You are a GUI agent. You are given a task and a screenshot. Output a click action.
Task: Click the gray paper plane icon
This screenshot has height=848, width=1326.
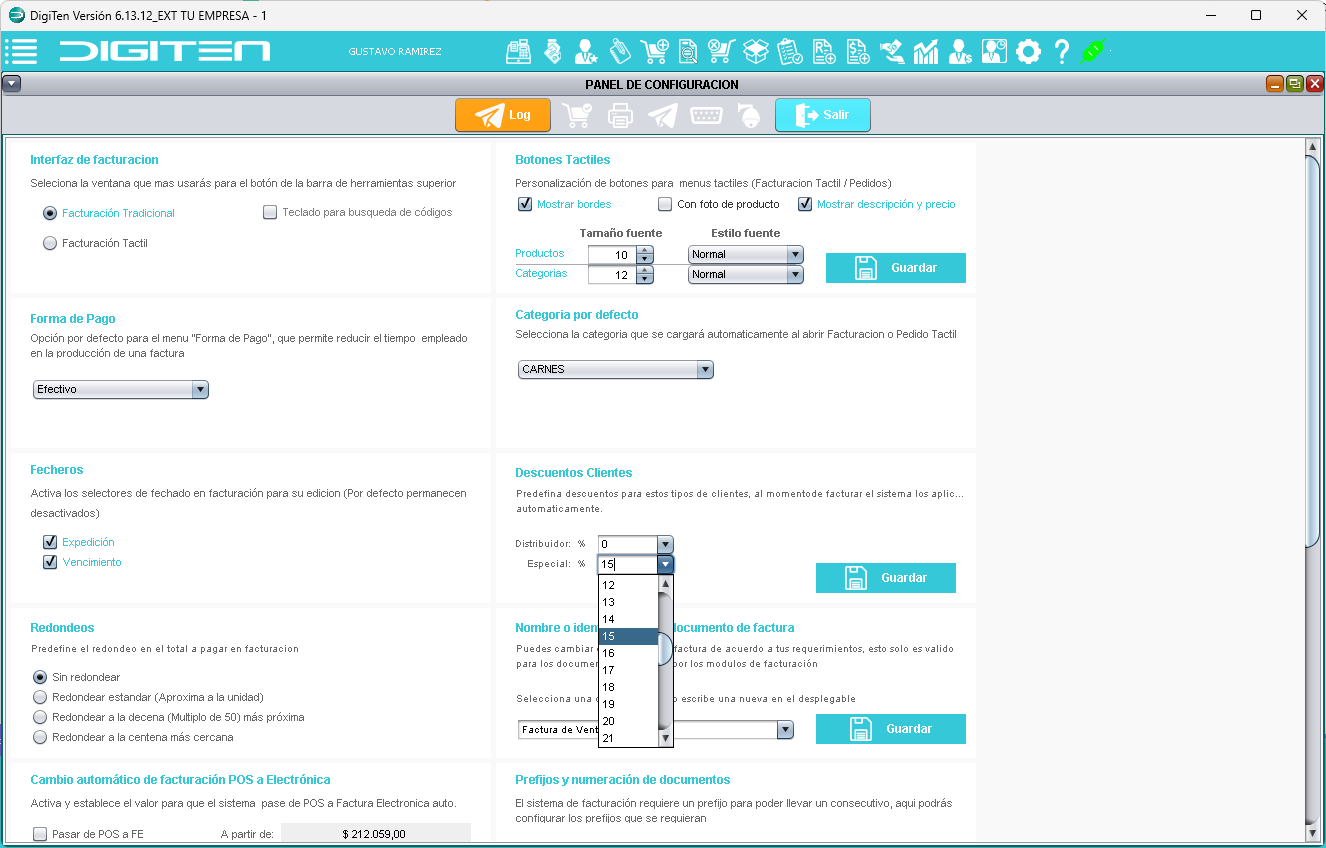[x=663, y=116]
